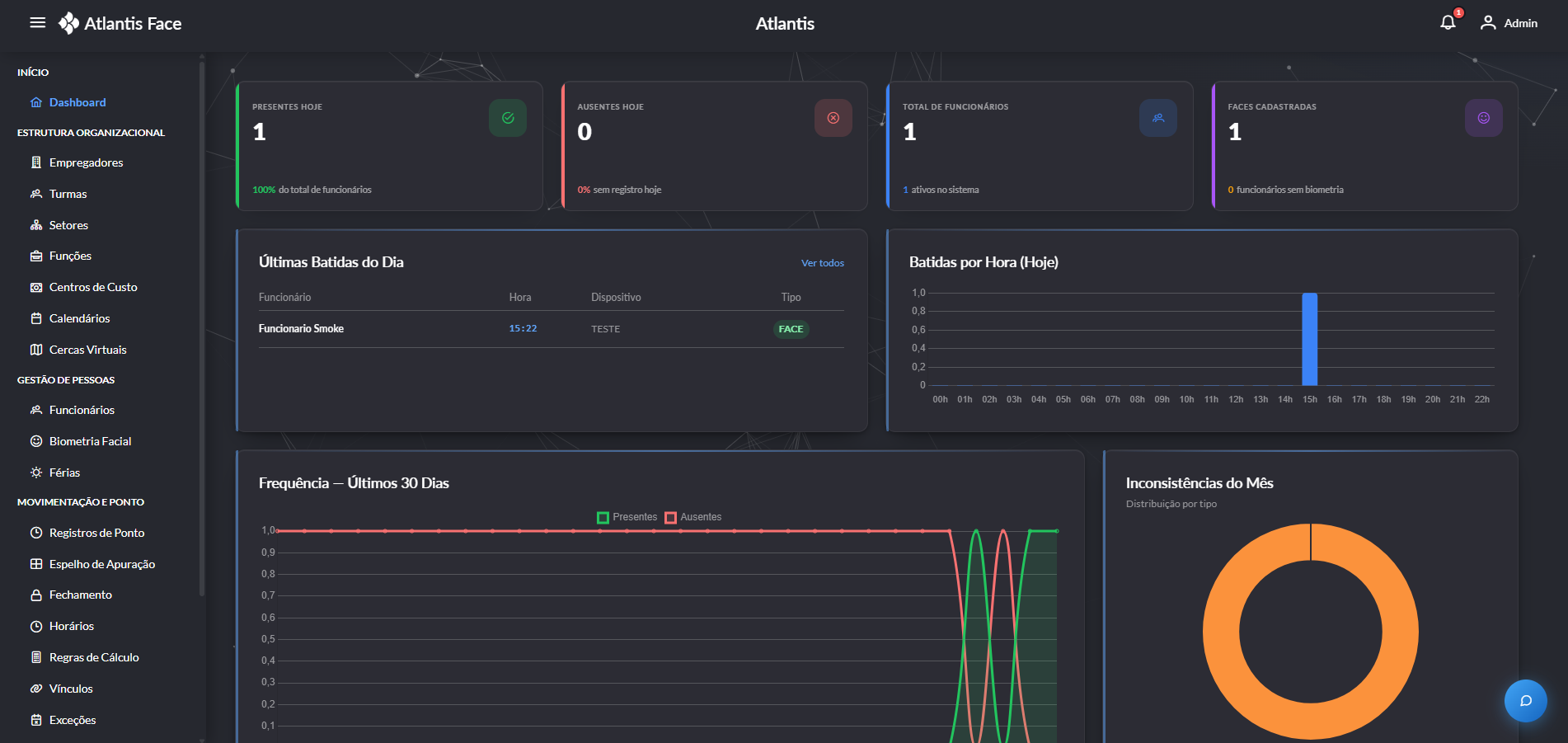The image size is (1568, 743).
Task: Navigate to Funcionários
Action: coord(82,410)
